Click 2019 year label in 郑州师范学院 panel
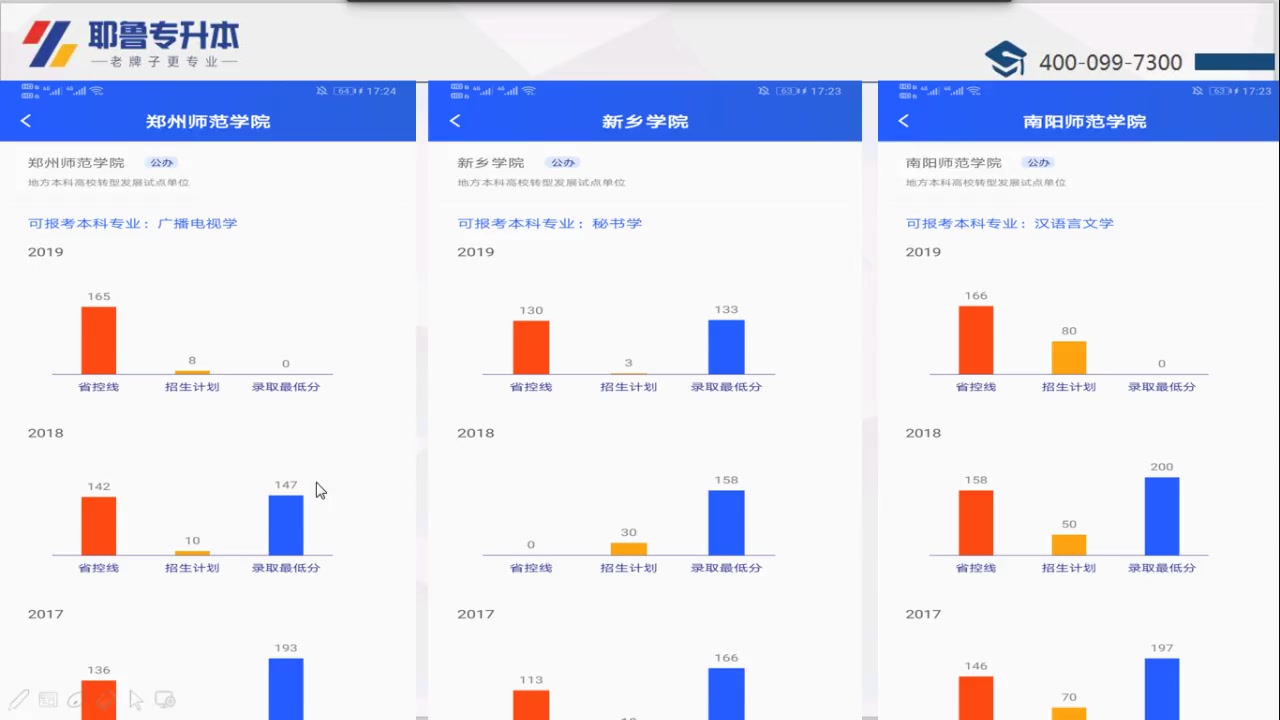1280x720 pixels. (46, 252)
